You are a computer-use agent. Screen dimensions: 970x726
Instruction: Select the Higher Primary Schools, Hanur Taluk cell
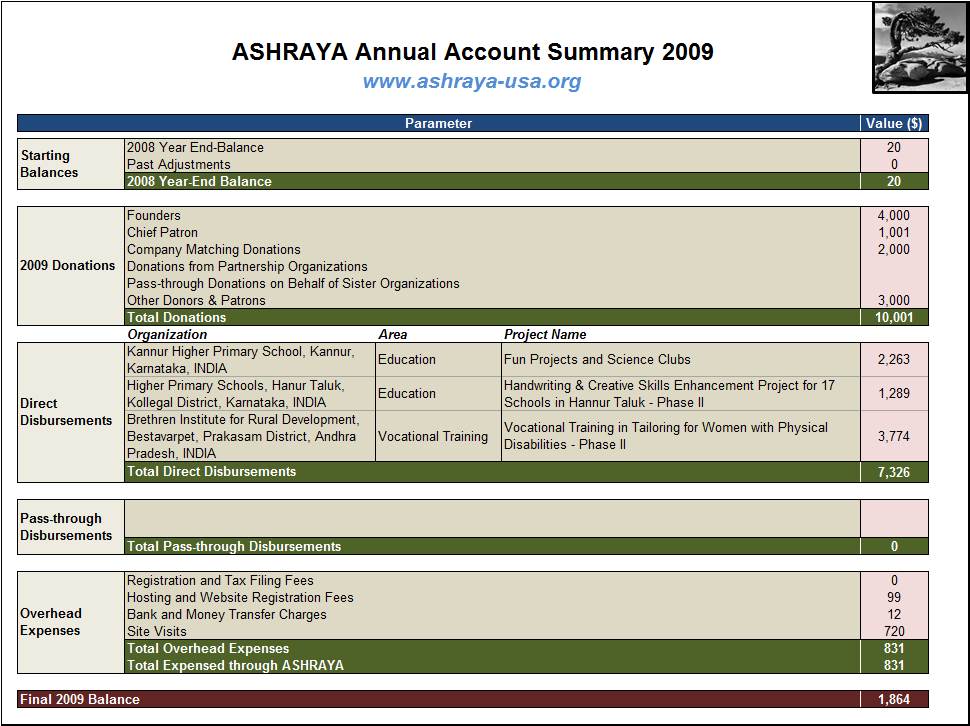[250, 394]
